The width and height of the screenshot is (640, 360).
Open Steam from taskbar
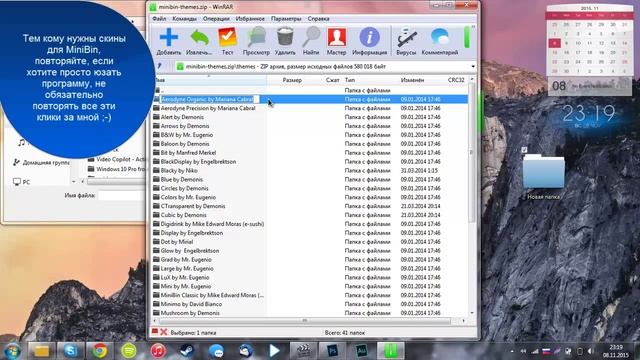[187, 351]
